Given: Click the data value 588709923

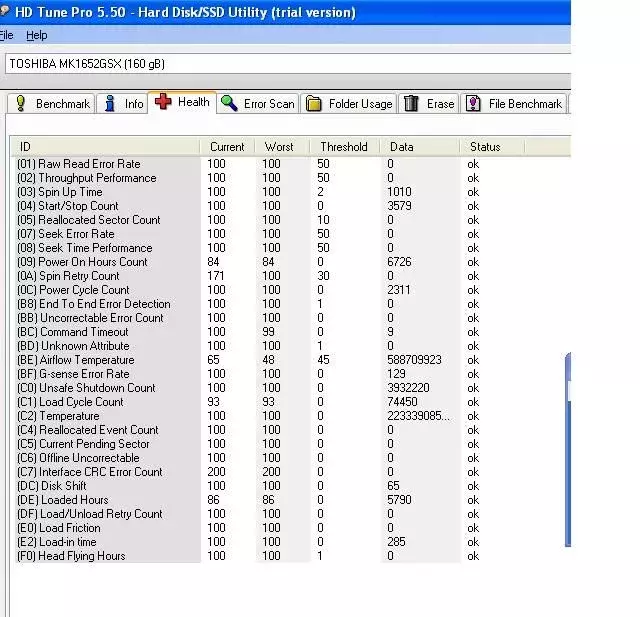Looking at the screenshot, I should point(414,360).
